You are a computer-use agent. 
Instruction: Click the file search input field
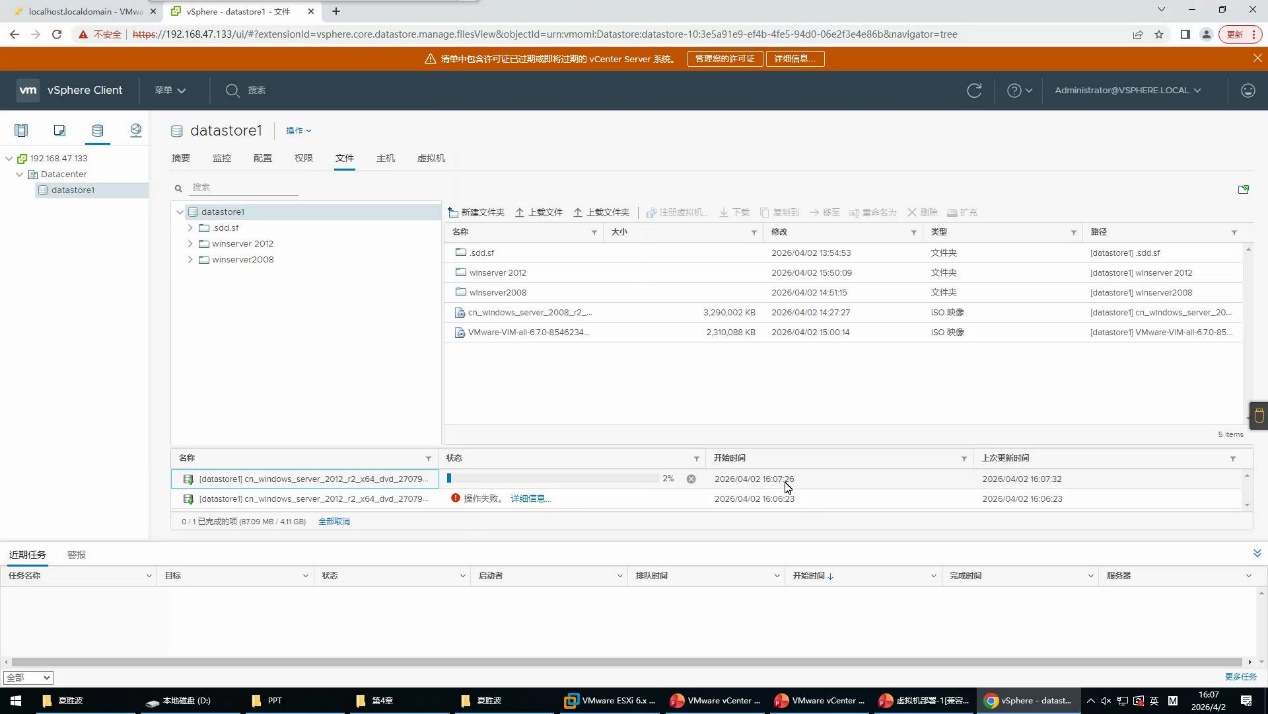(x=243, y=187)
